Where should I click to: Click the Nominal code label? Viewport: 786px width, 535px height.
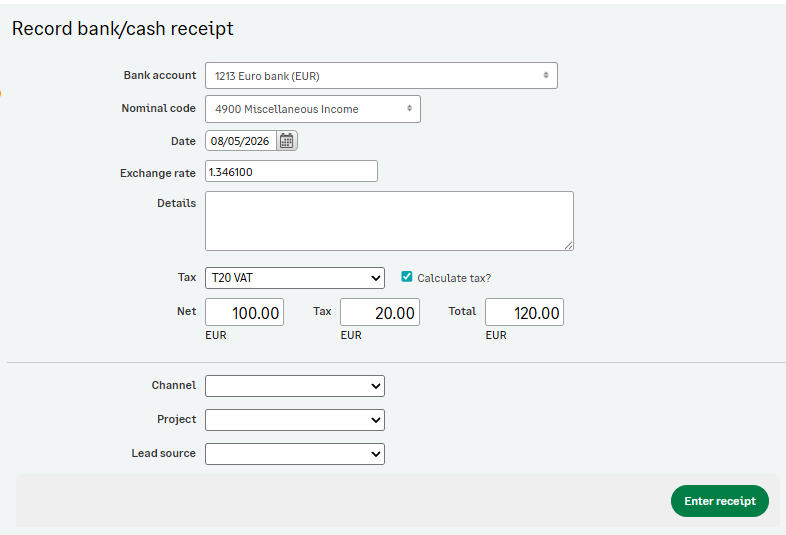[158, 108]
